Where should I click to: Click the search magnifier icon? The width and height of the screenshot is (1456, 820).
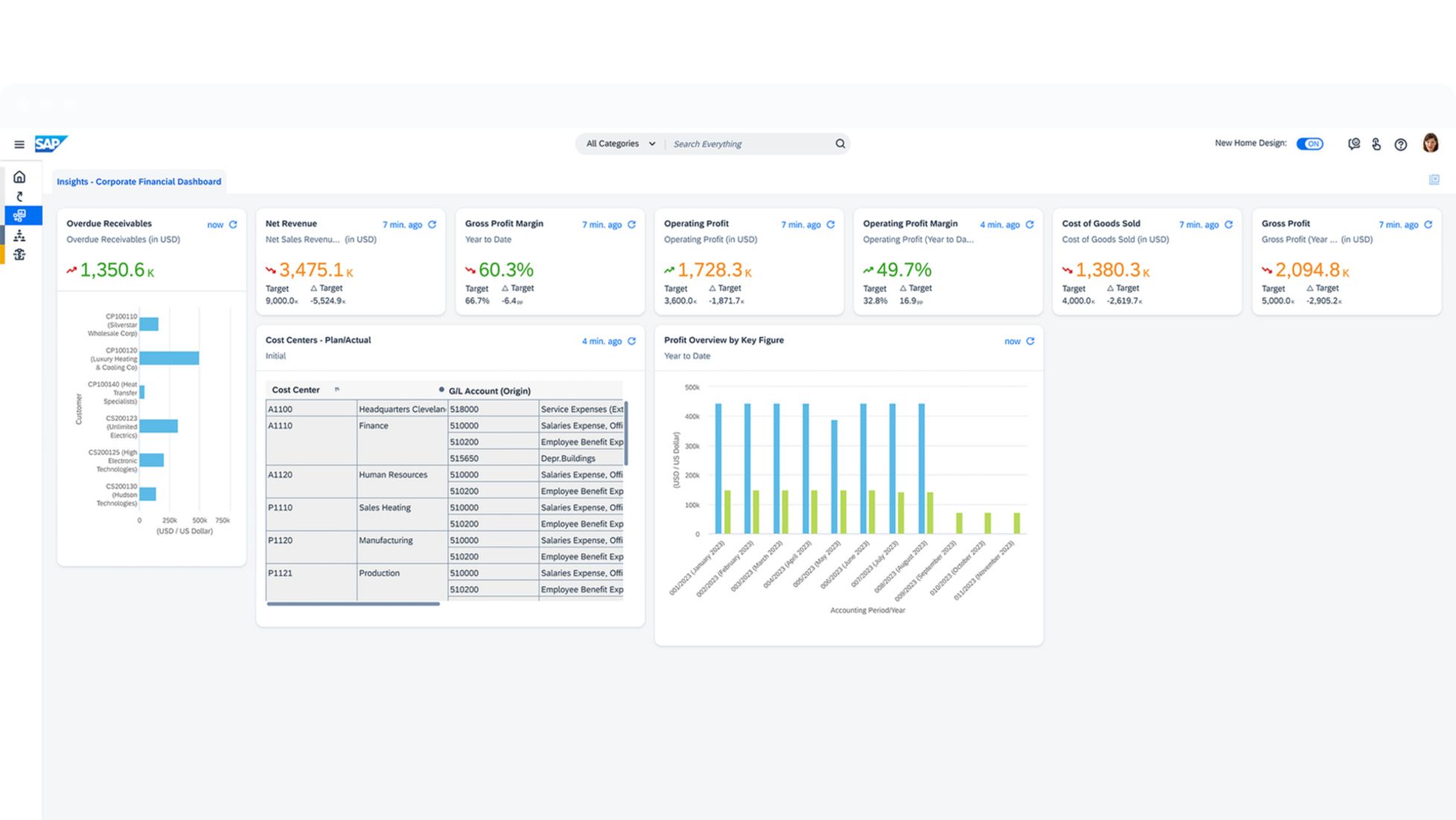pyautogui.click(x=840, y=144)
